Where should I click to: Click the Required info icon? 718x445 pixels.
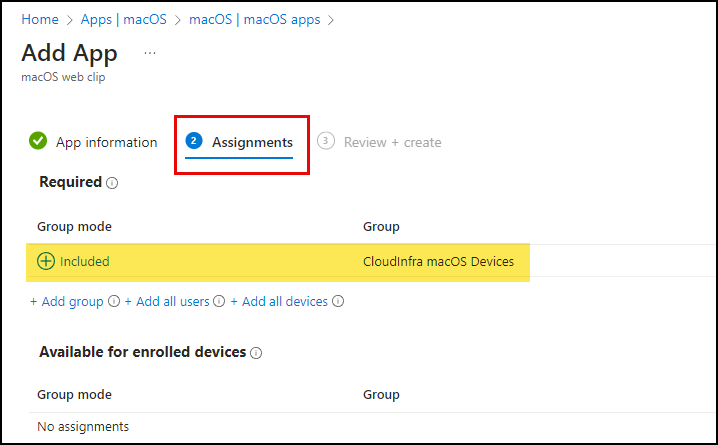click(x=112, y=183)
